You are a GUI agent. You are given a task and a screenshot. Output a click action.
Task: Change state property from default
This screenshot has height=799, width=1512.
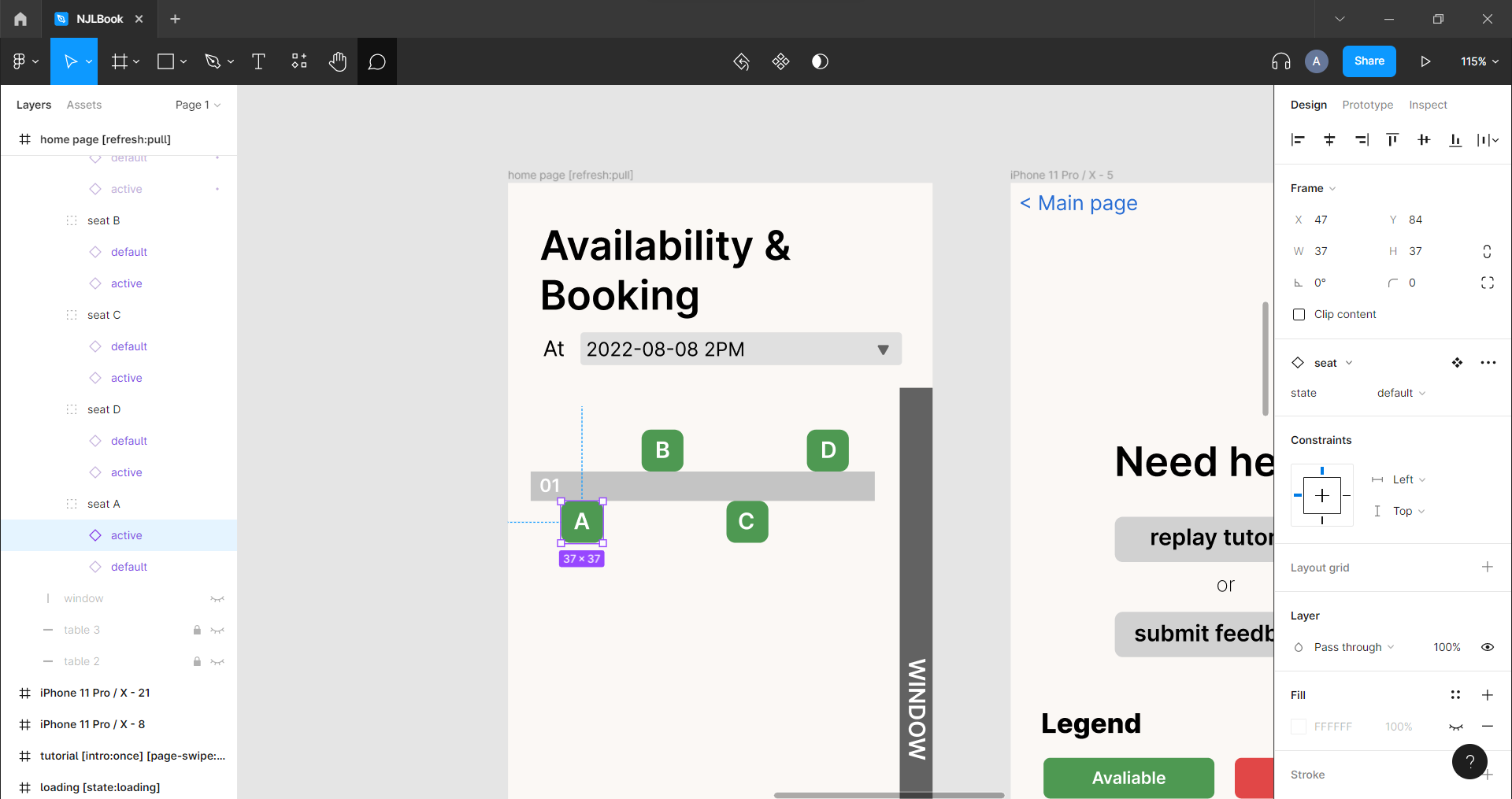[1401, 393]
